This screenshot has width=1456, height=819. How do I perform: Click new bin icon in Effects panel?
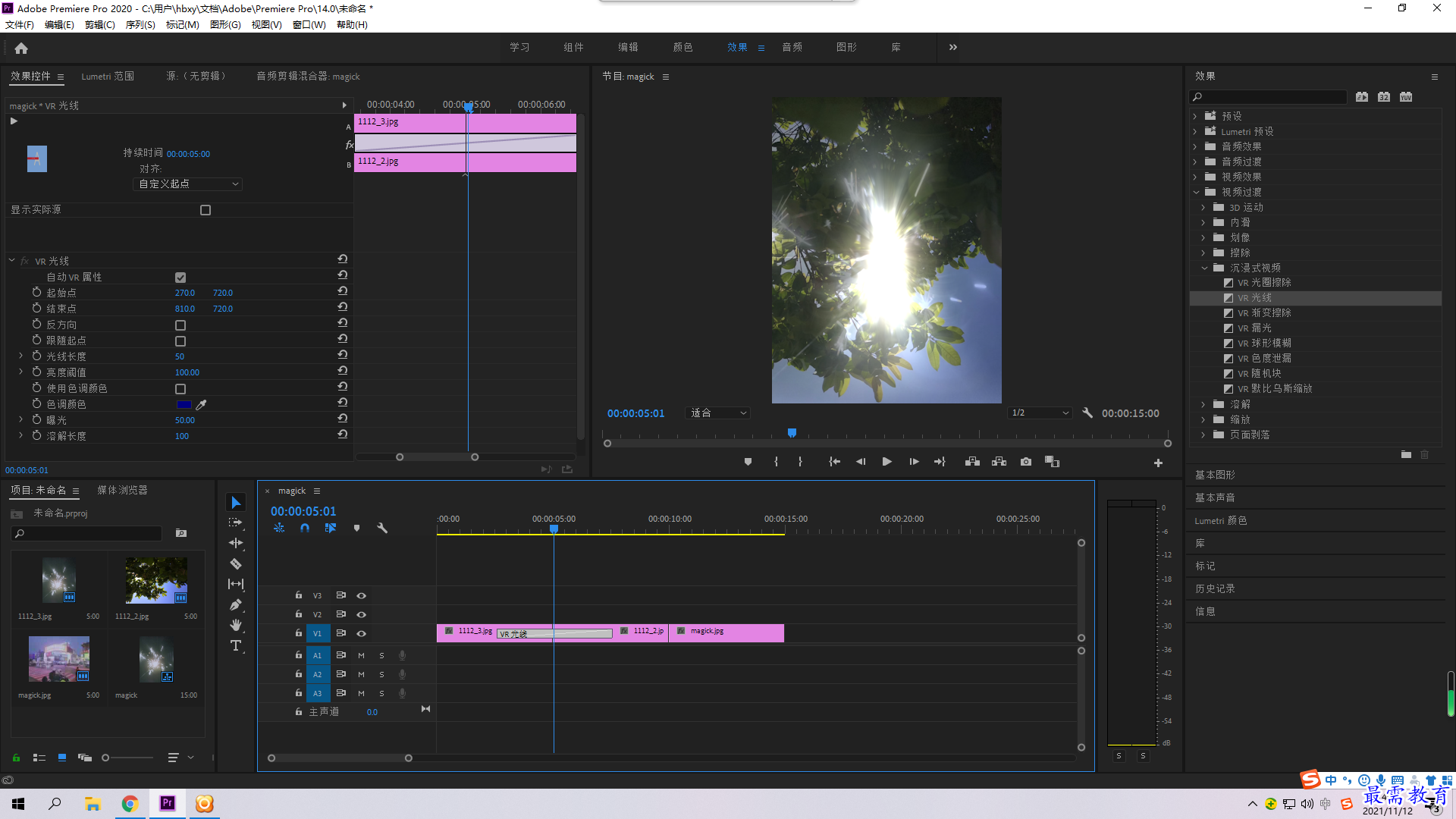pyautogui.click(x=1406, y=454)
